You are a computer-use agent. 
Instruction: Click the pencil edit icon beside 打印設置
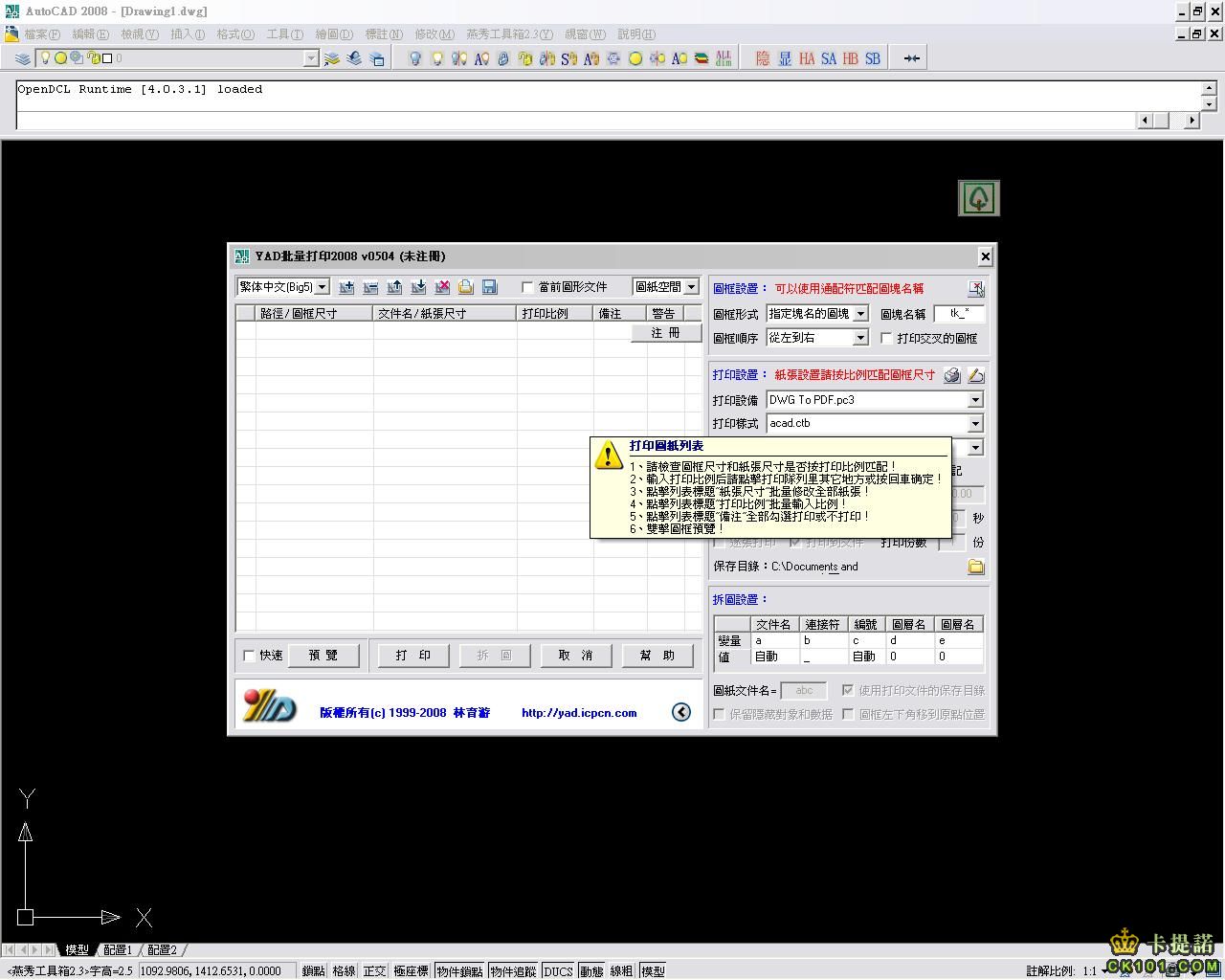point(975,375)
